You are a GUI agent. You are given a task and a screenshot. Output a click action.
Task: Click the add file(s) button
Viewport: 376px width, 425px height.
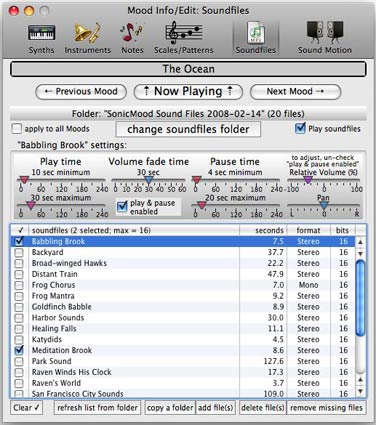click(215, 408)
